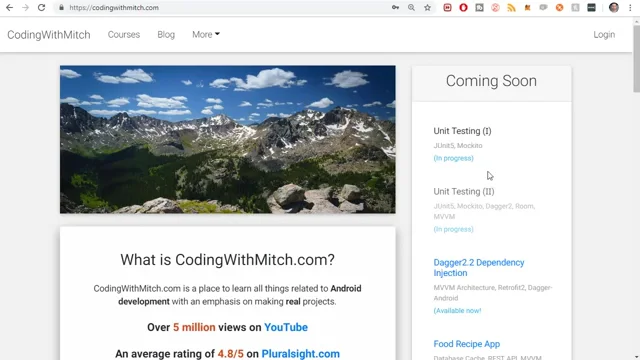Click In progress under Unit Testing (II)
The image size is (640, 360).
click(x=453, y=229)
